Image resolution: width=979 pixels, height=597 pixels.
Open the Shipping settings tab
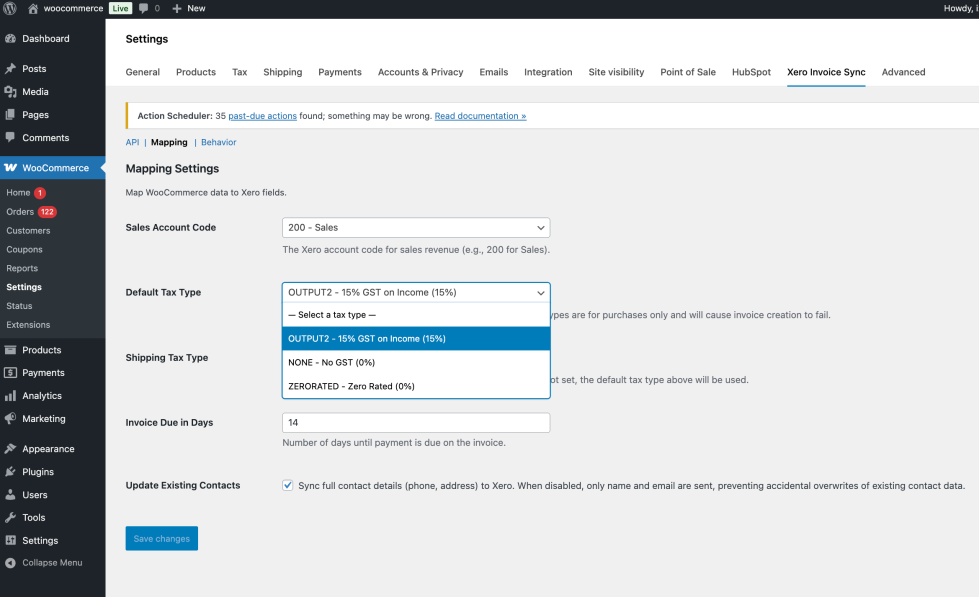coord(282,72)
